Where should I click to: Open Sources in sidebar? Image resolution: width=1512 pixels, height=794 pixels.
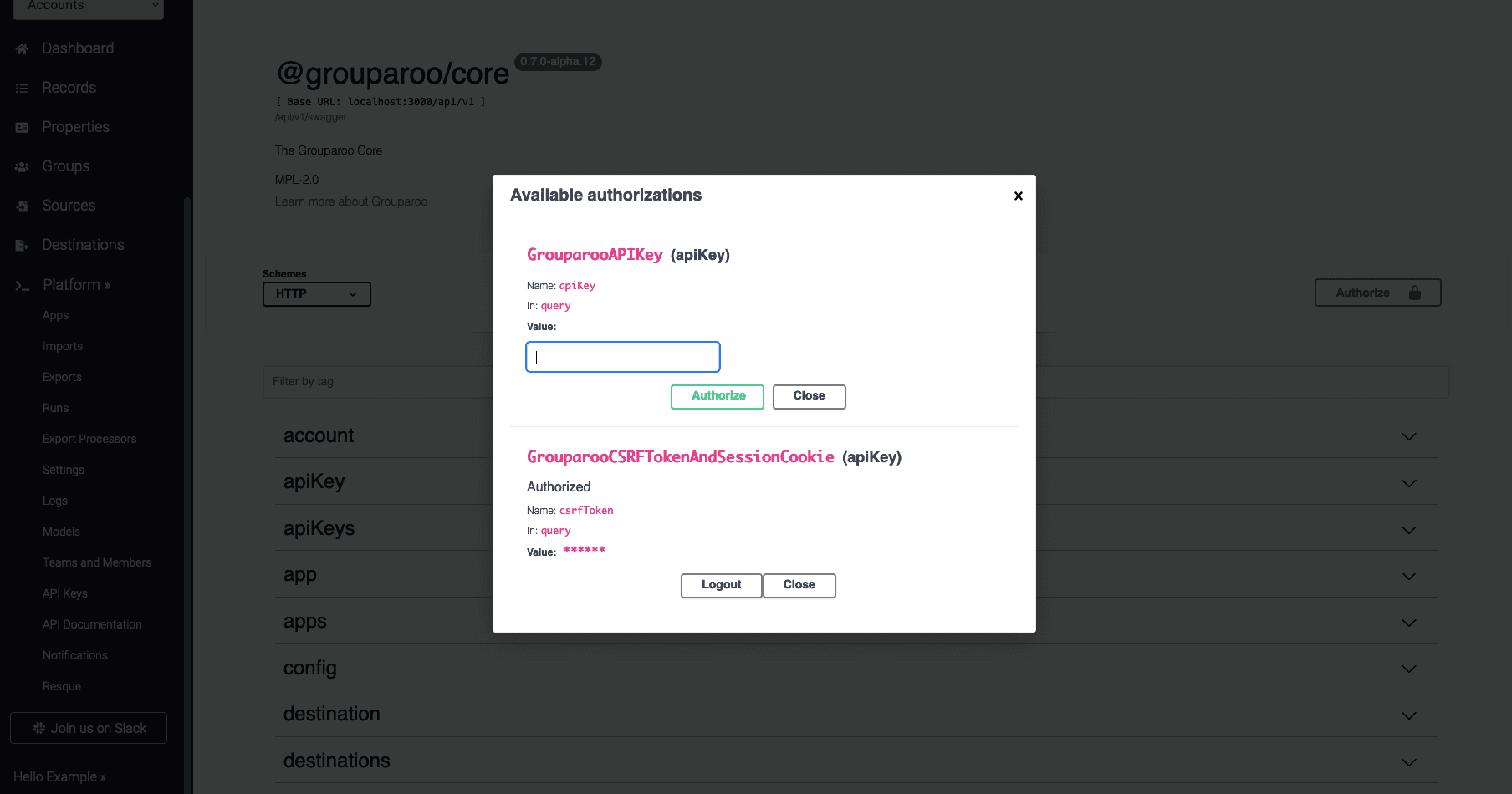69,206
